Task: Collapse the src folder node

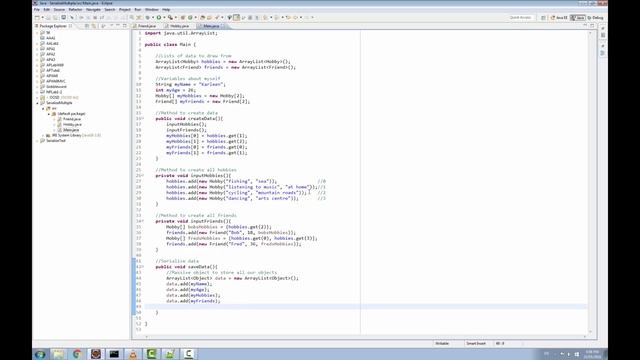Action: click(43, 109)
